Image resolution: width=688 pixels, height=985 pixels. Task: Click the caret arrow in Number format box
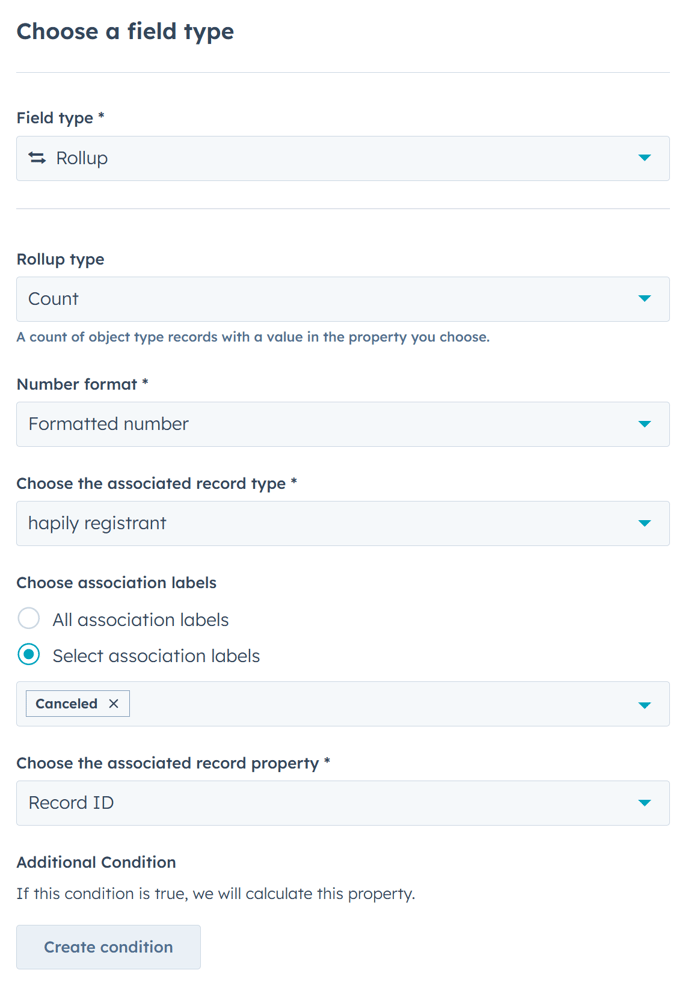645,424
